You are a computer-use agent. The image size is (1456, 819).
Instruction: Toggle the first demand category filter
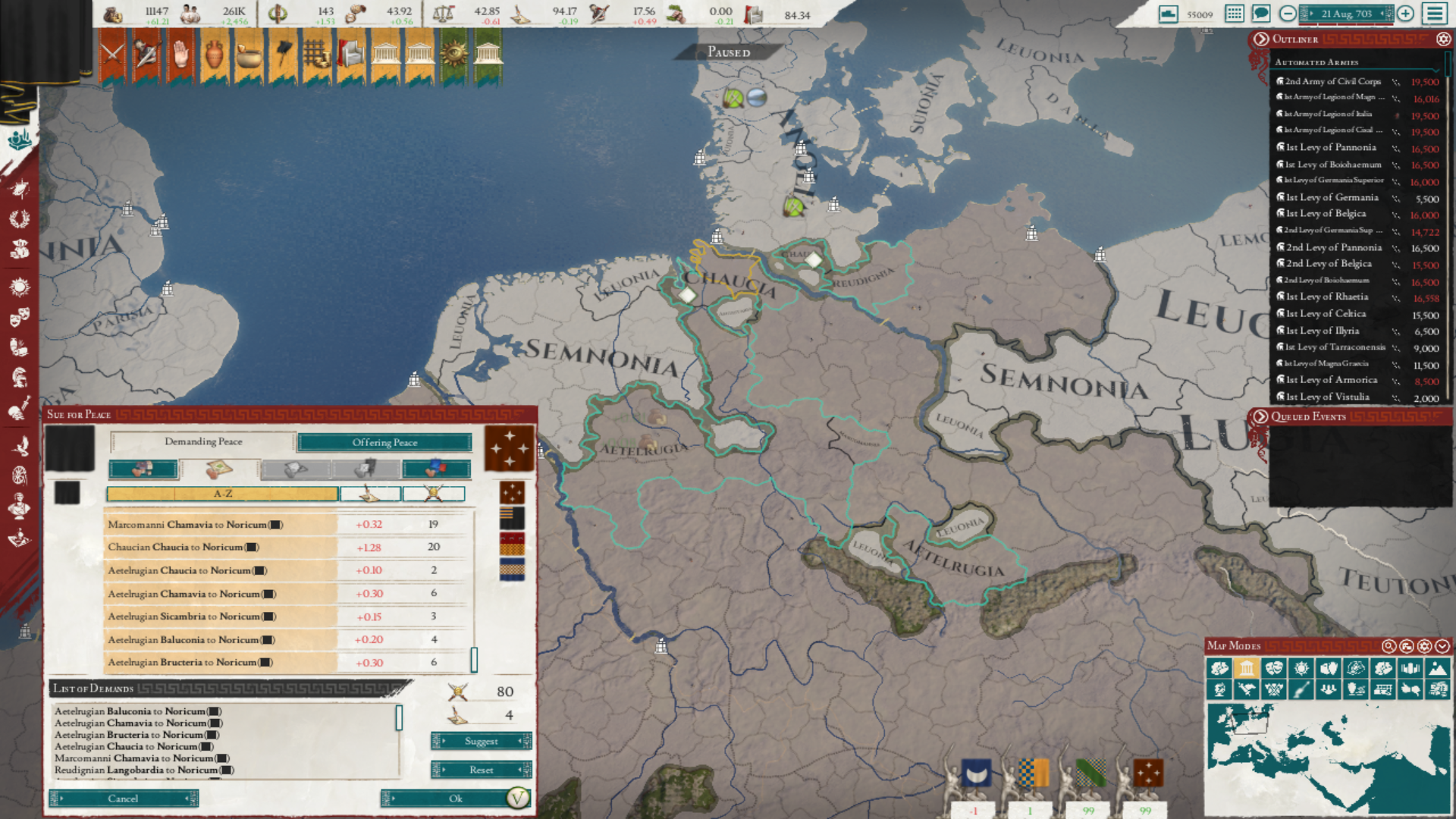pos(143,469)
